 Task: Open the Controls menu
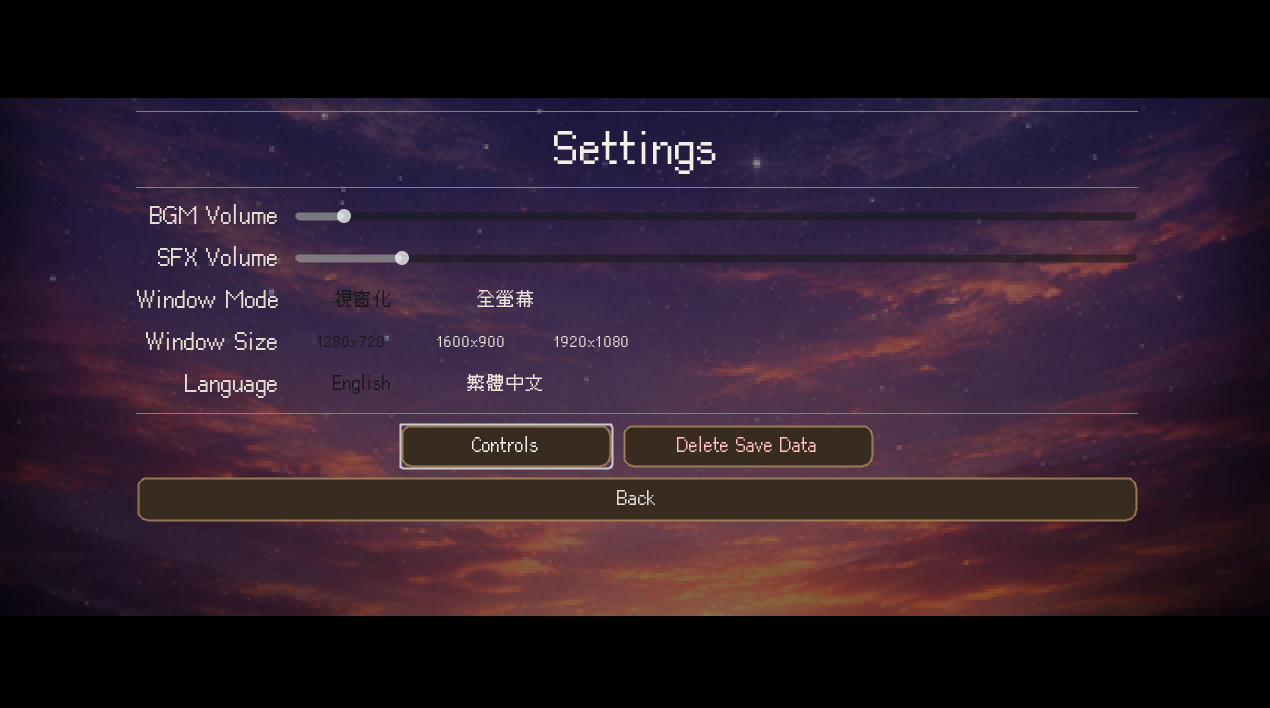coord(506,446)
